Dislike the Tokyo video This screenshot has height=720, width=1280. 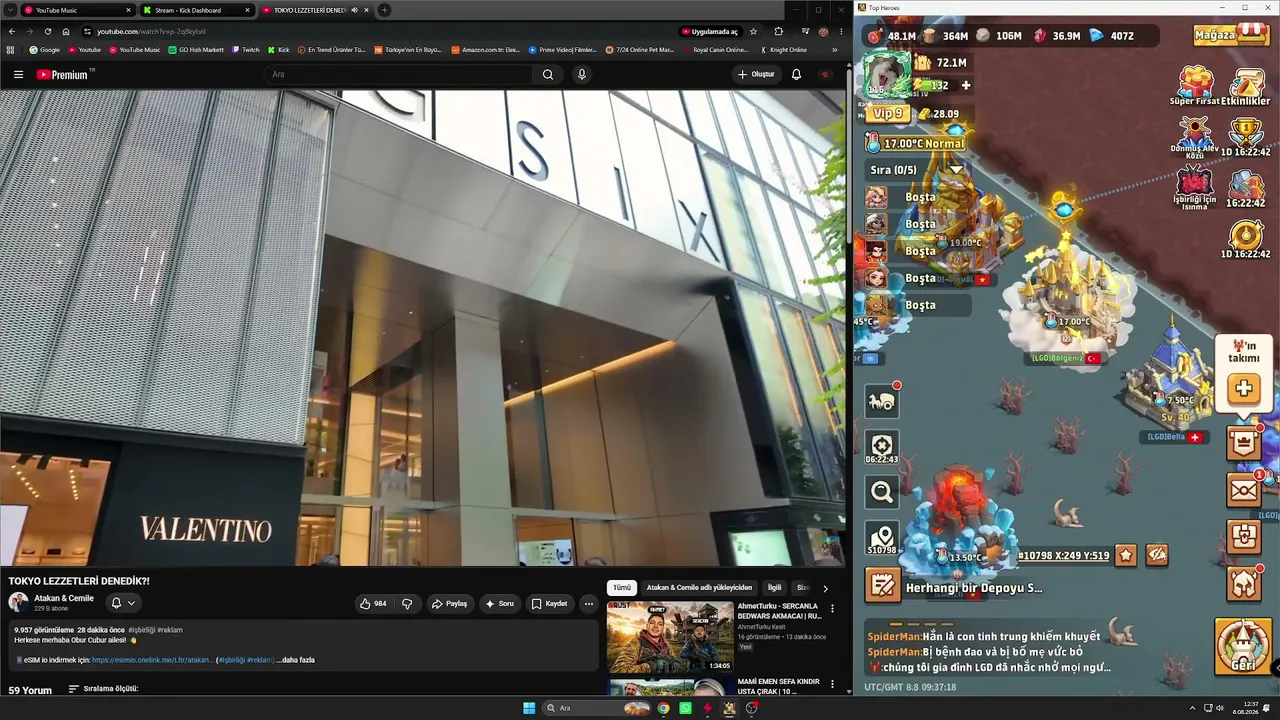(x=407, y=604)
